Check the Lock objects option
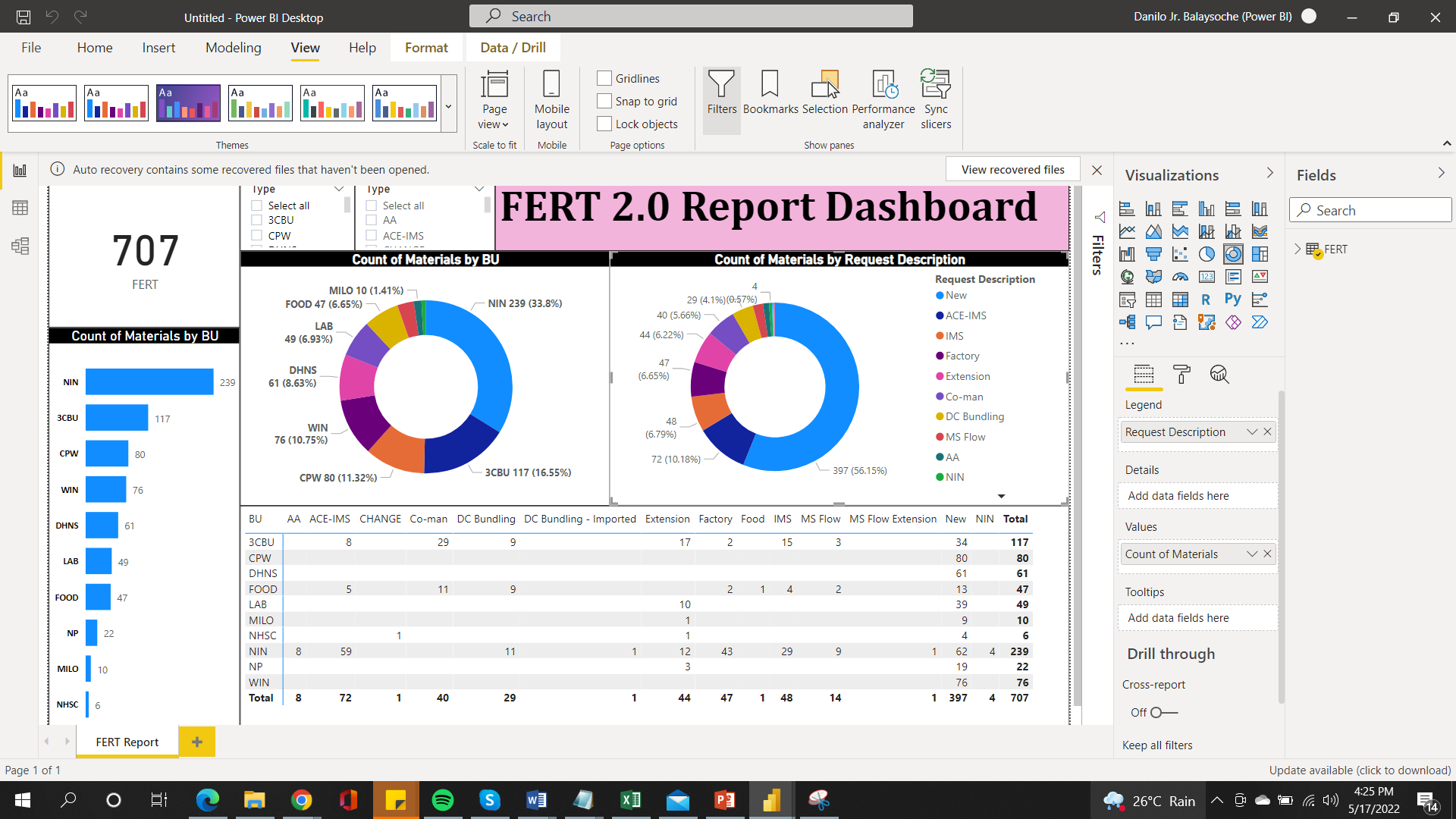The width and height of the screenshot is (1456, 819). click(604, 124)
